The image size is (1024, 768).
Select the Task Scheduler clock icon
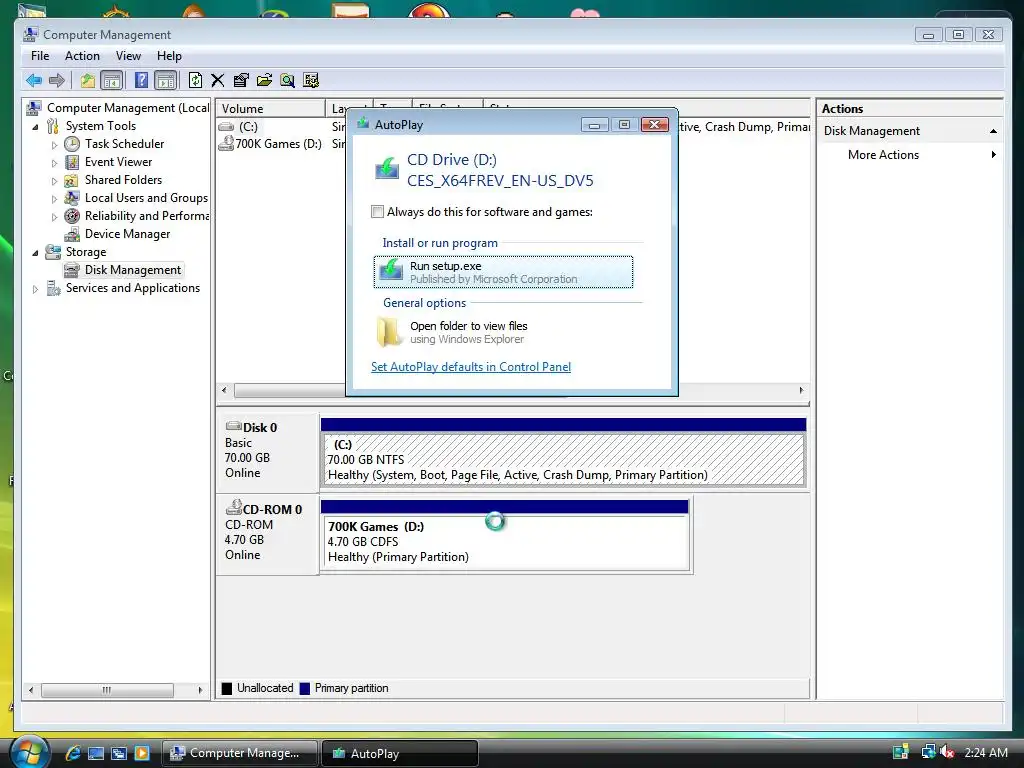72,144
